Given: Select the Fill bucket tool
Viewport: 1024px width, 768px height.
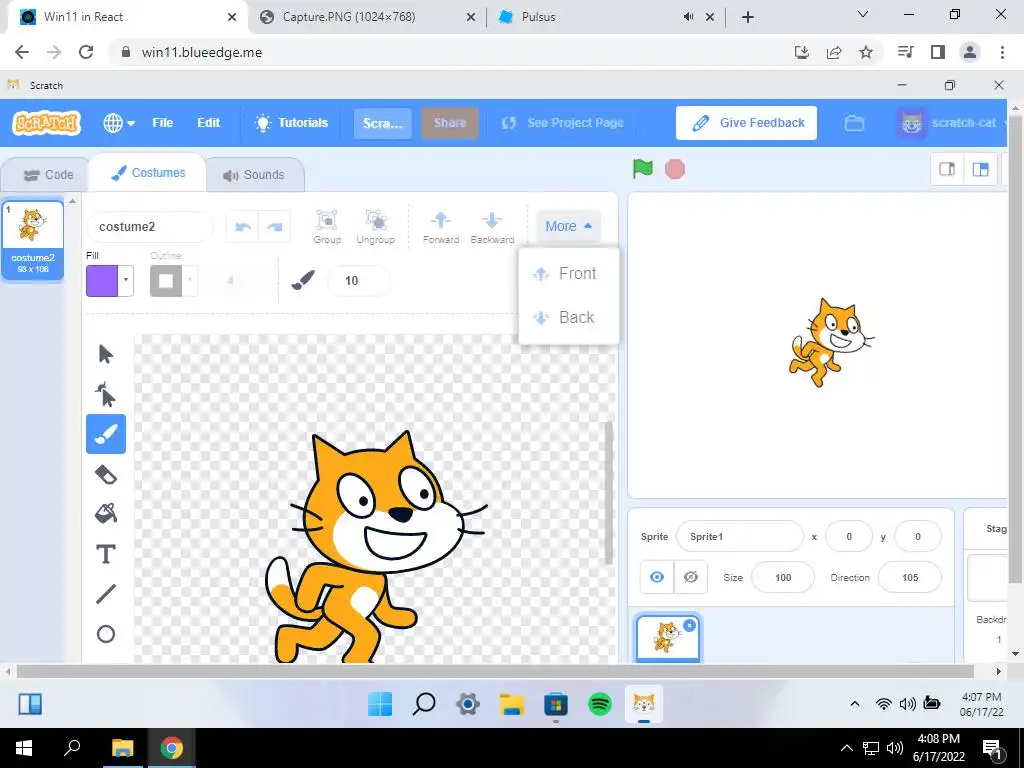Looking at the screenshot, I should 106,514.
